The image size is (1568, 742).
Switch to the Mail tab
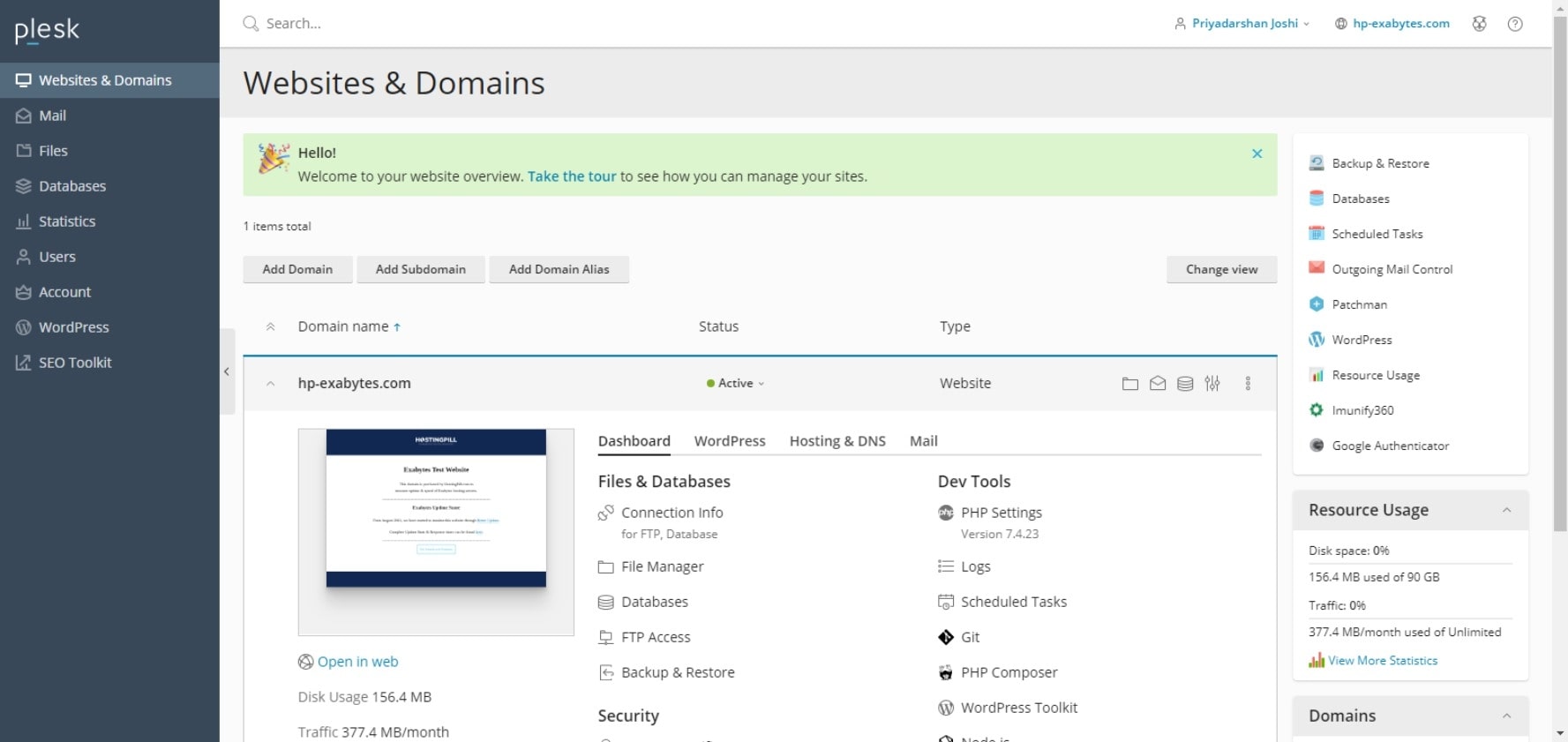924,441
